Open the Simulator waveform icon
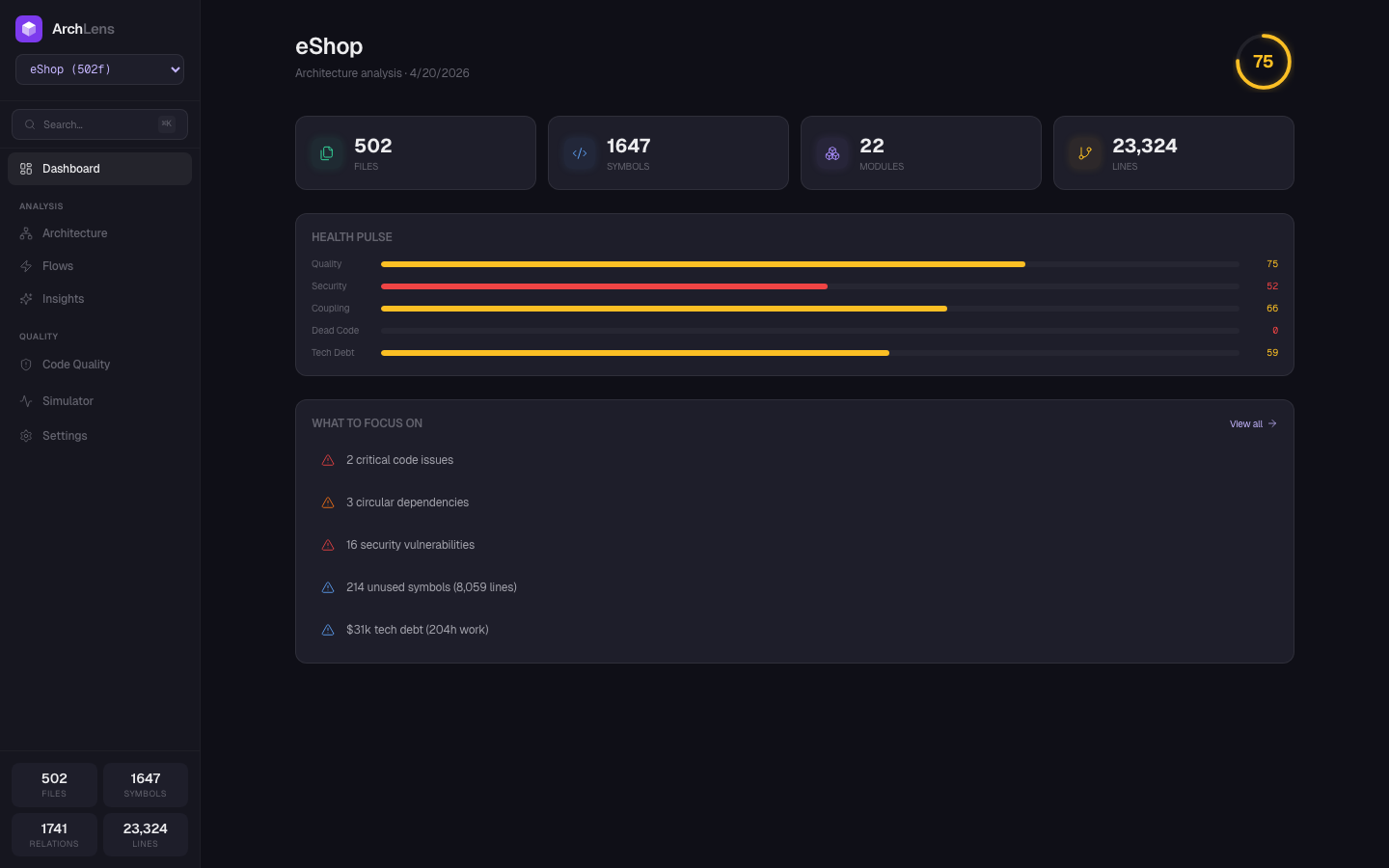Image resolution: width=1389 pixels, height=868 pixels. (25, 400)
